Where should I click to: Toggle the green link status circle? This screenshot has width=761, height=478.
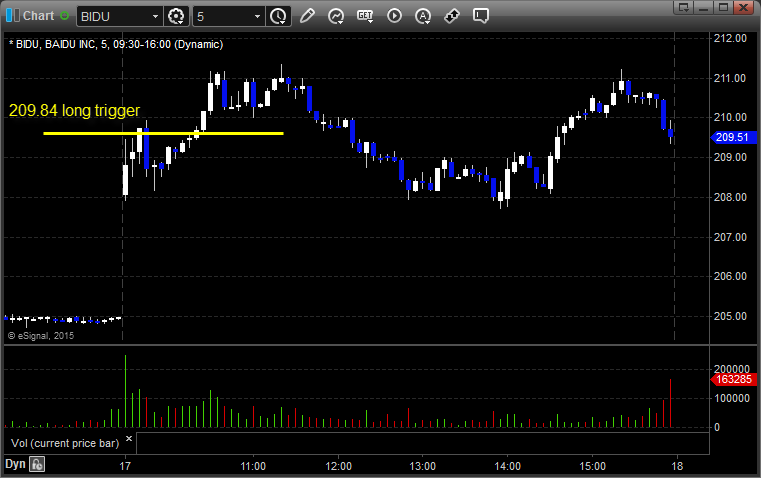coord(65,16)
